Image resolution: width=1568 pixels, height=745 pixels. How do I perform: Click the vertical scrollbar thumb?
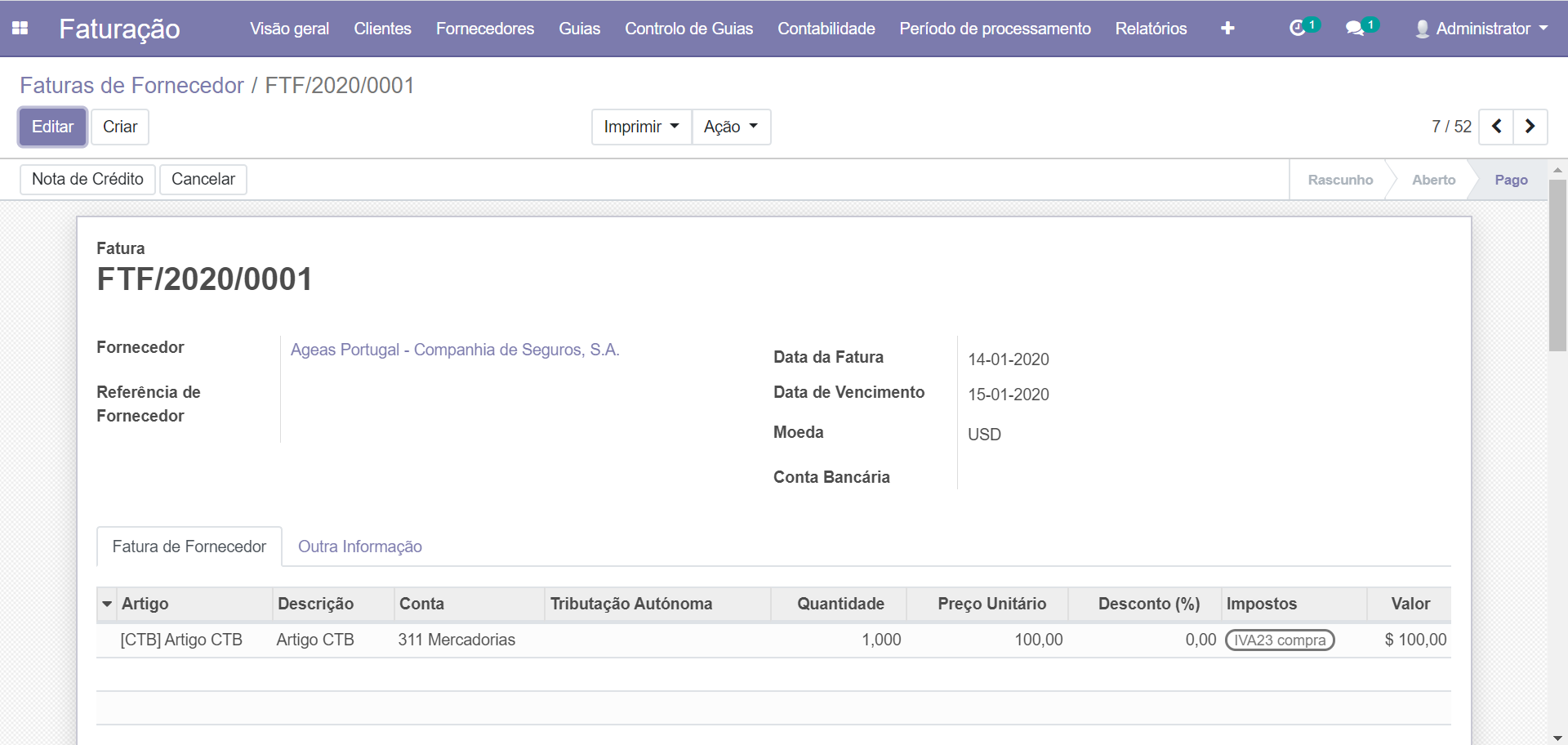[x=1557, y=265]
